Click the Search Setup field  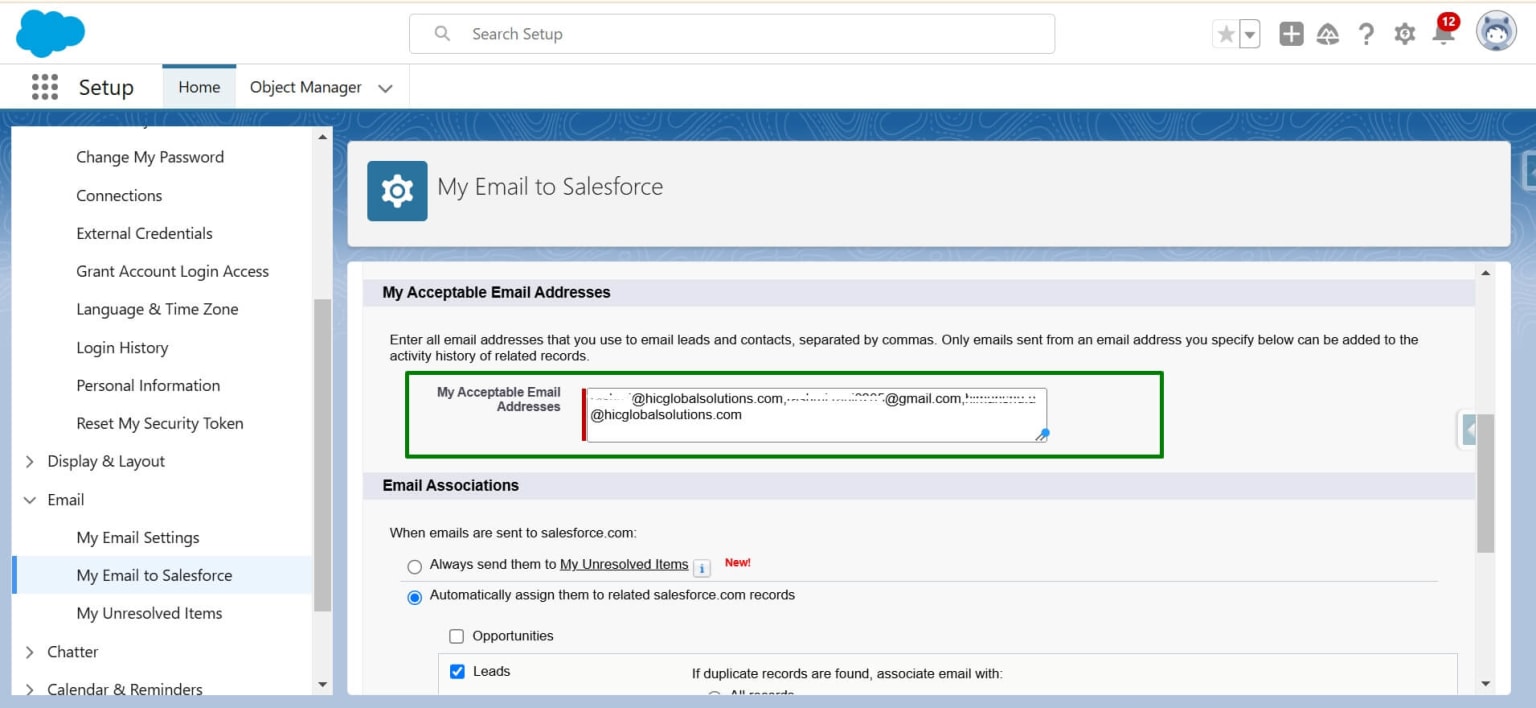[x=732, y=34]
